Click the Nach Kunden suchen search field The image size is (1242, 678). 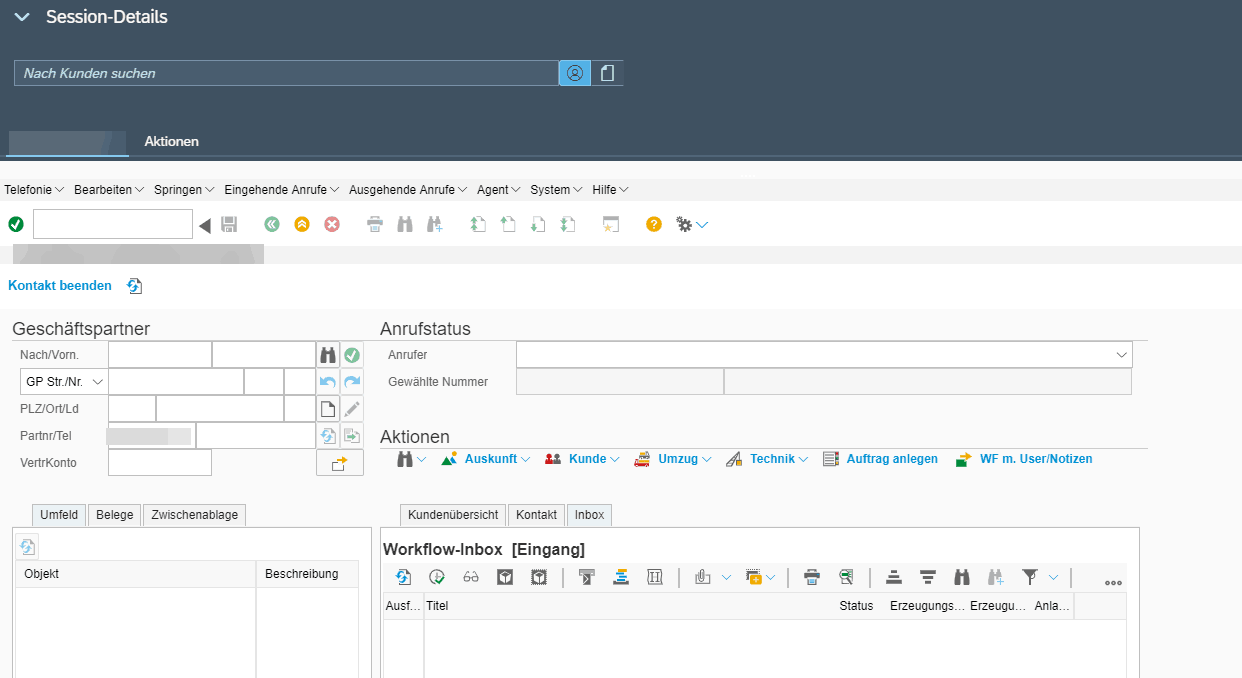click(x=286, y=73)
